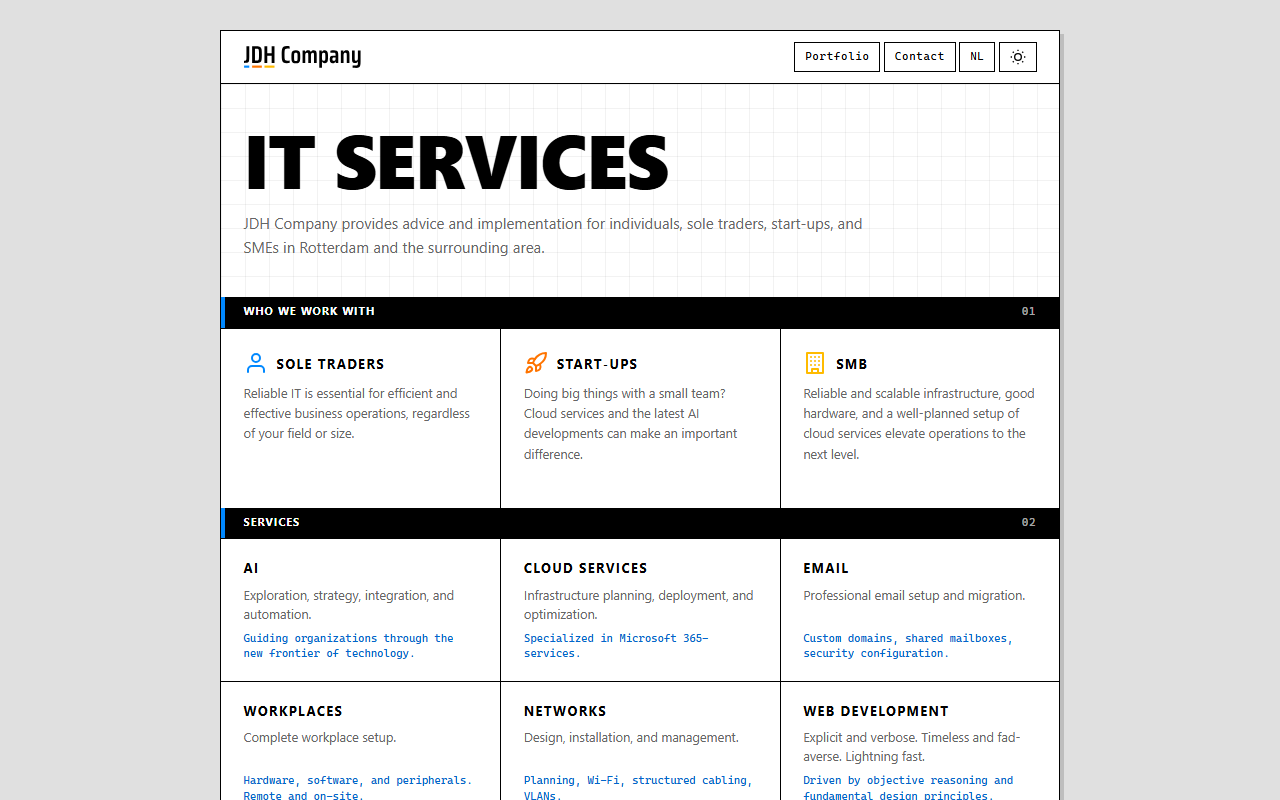The width and height of the screenshot is (1280, 800).
Task: Click the section number 02
Action: pyautogui.click(x=1028, y=522)
